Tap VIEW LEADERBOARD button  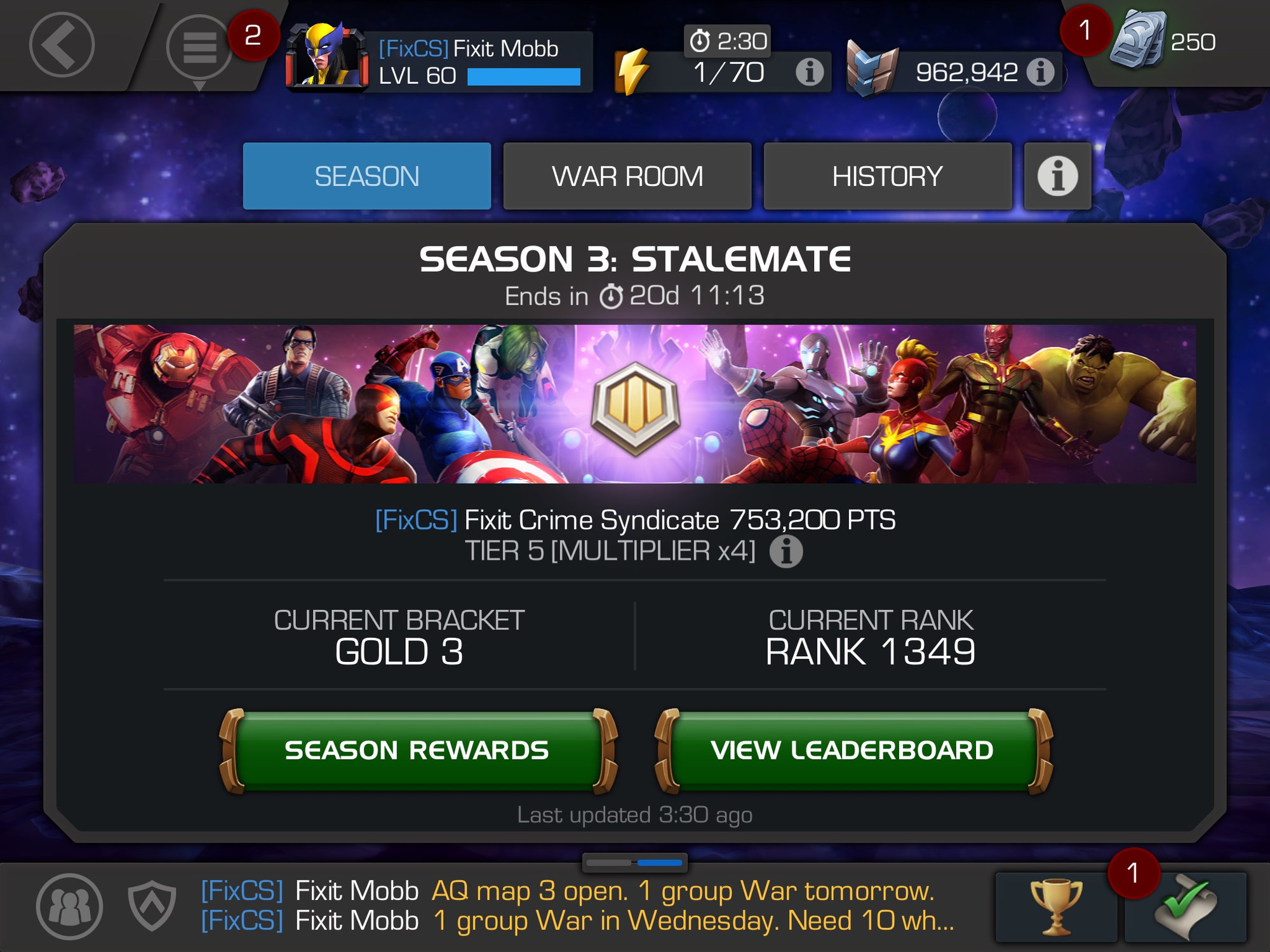[x=853, y=751]
